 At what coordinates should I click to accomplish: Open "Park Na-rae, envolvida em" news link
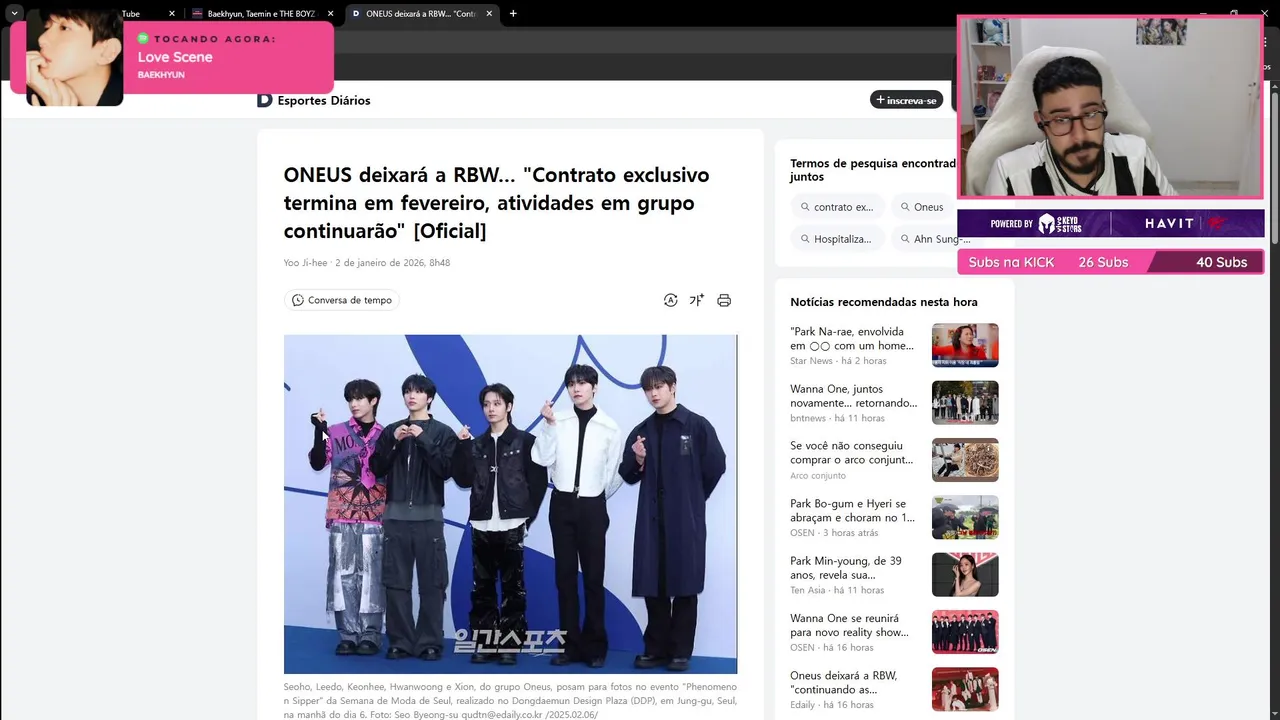pos(852,338)
